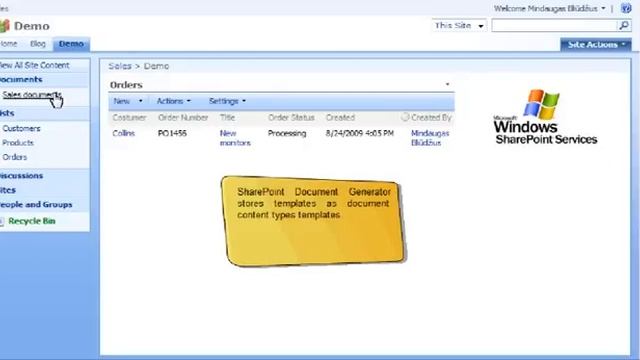The height and width of the screenshot is (360, 640).
Task: Click inside the search text box
Action: pos(555,26)
